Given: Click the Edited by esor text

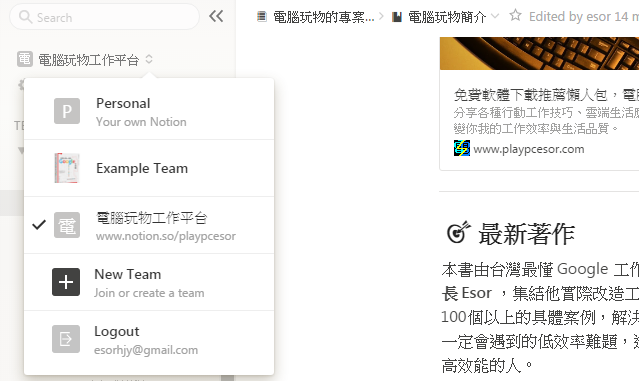Looking at the screenshot, I should tap(584, 17).
